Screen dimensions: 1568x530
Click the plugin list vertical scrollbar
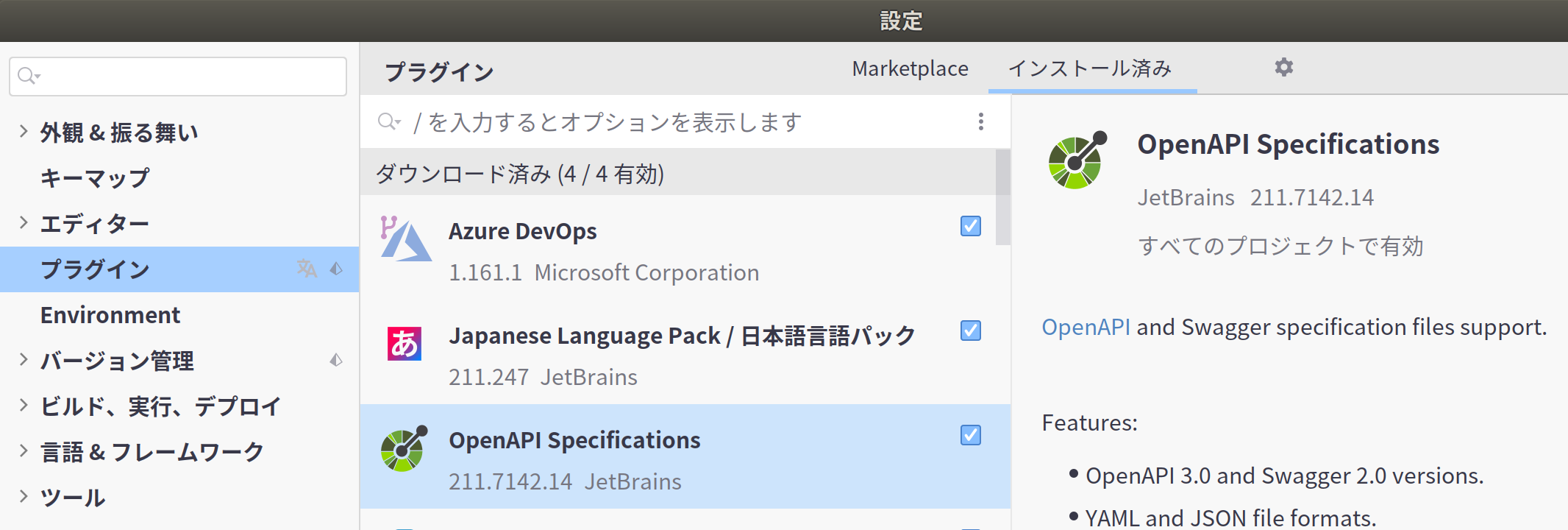click(1002, 197)
